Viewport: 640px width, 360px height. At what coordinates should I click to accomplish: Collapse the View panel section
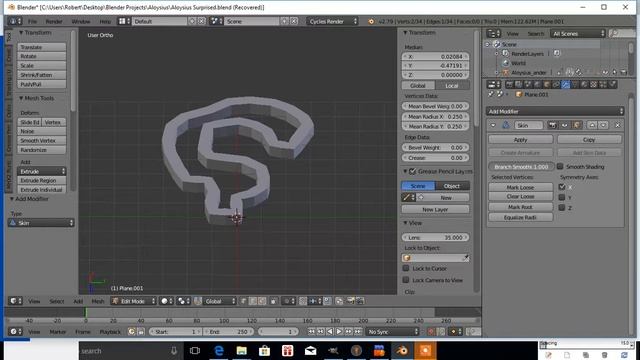(x=405, y=223)
